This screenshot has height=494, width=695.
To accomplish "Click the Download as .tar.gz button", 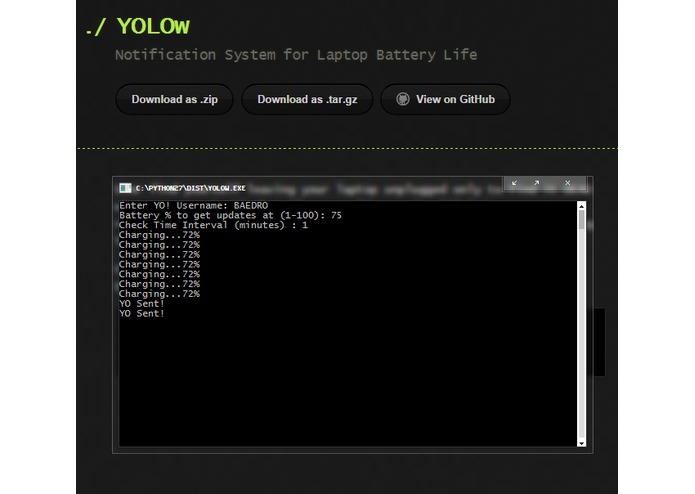I will pos(307,99).
